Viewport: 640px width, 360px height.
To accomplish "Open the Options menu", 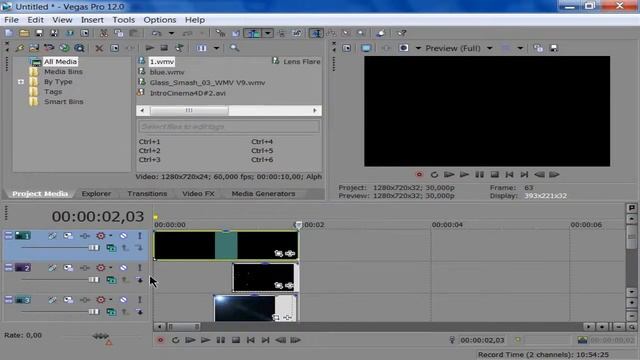I will click(160, 20).
